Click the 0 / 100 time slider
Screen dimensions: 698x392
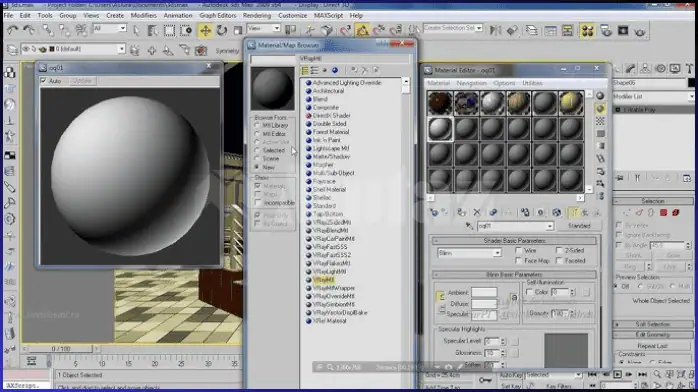click(x=61, y=349)
